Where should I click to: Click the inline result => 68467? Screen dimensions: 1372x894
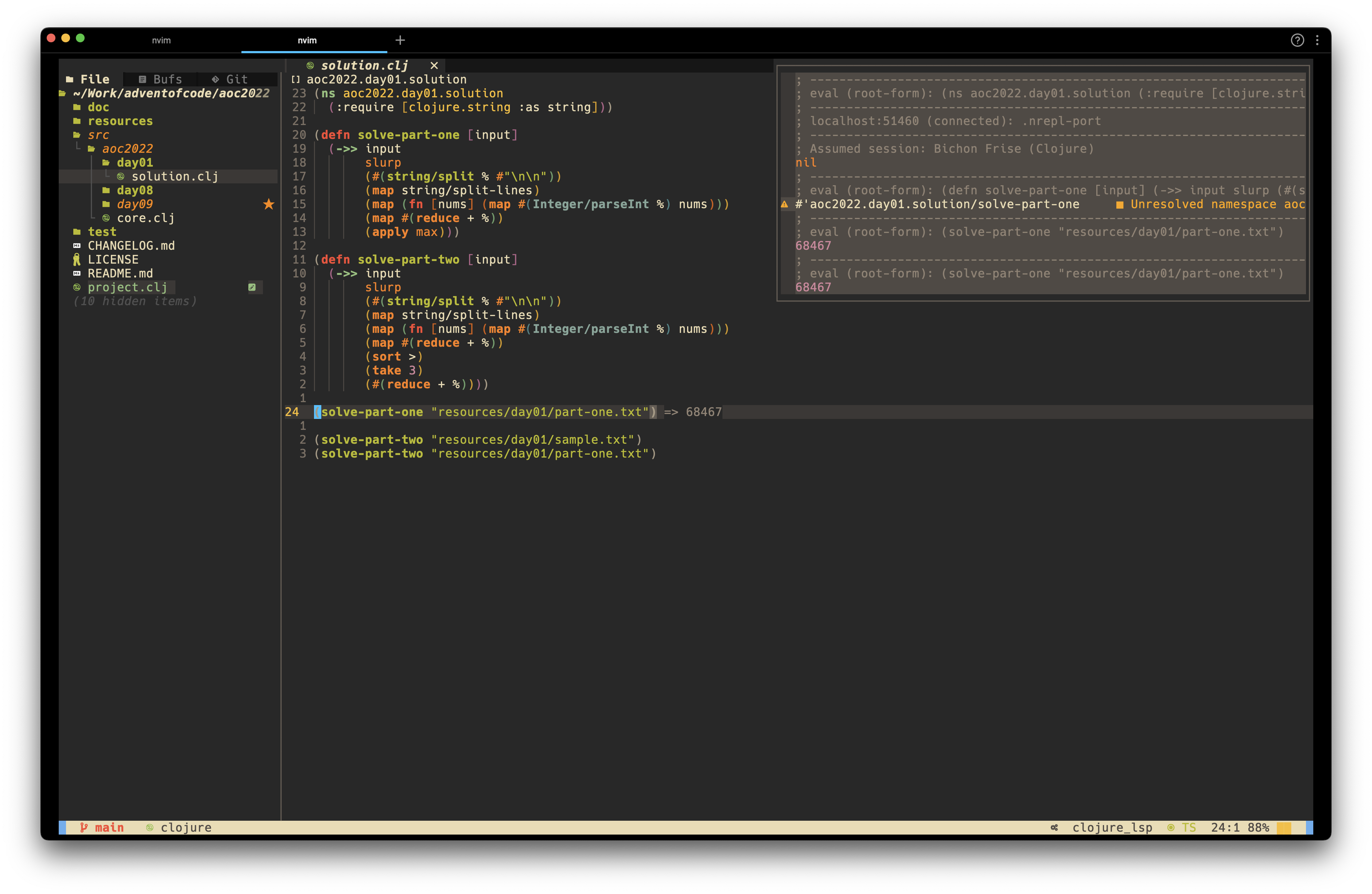tap(692, 412)
